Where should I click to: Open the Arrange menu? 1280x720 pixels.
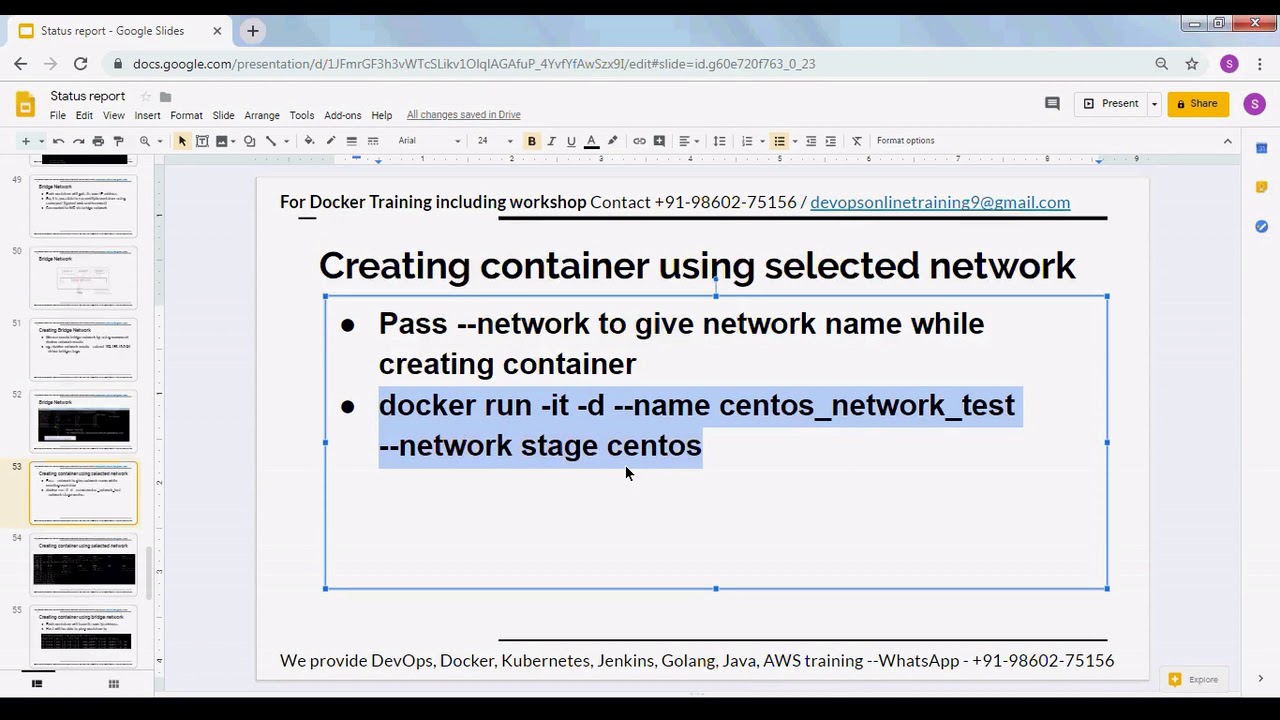tap(262, 115)
